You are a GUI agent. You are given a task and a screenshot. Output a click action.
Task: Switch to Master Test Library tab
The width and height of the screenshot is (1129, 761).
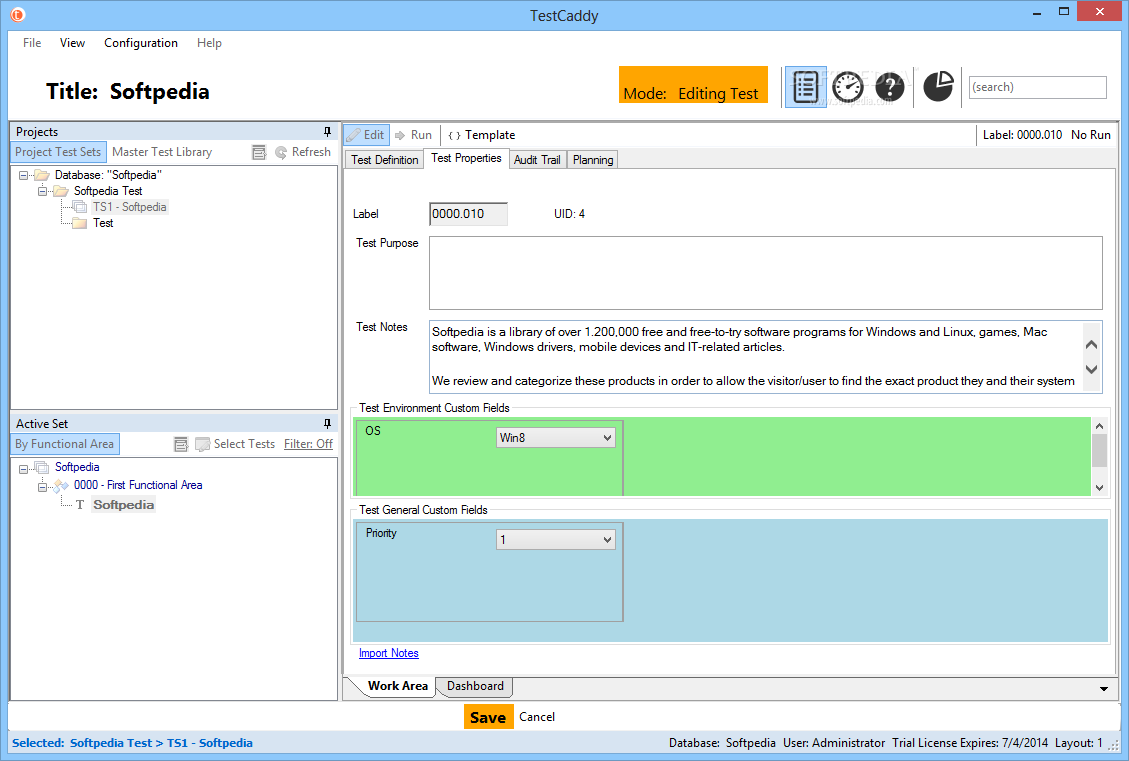tap(162, 152)
